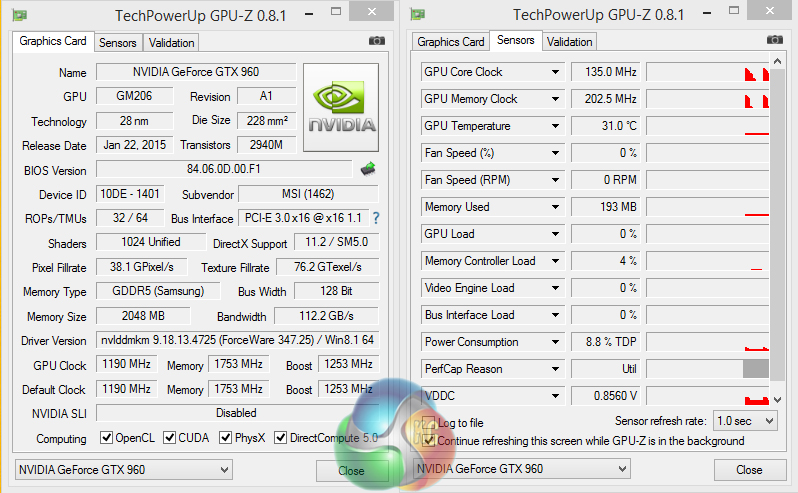This screenshot has height=493, width=798.
Task: Click the VDDC history graph
Action: [707, 396]
